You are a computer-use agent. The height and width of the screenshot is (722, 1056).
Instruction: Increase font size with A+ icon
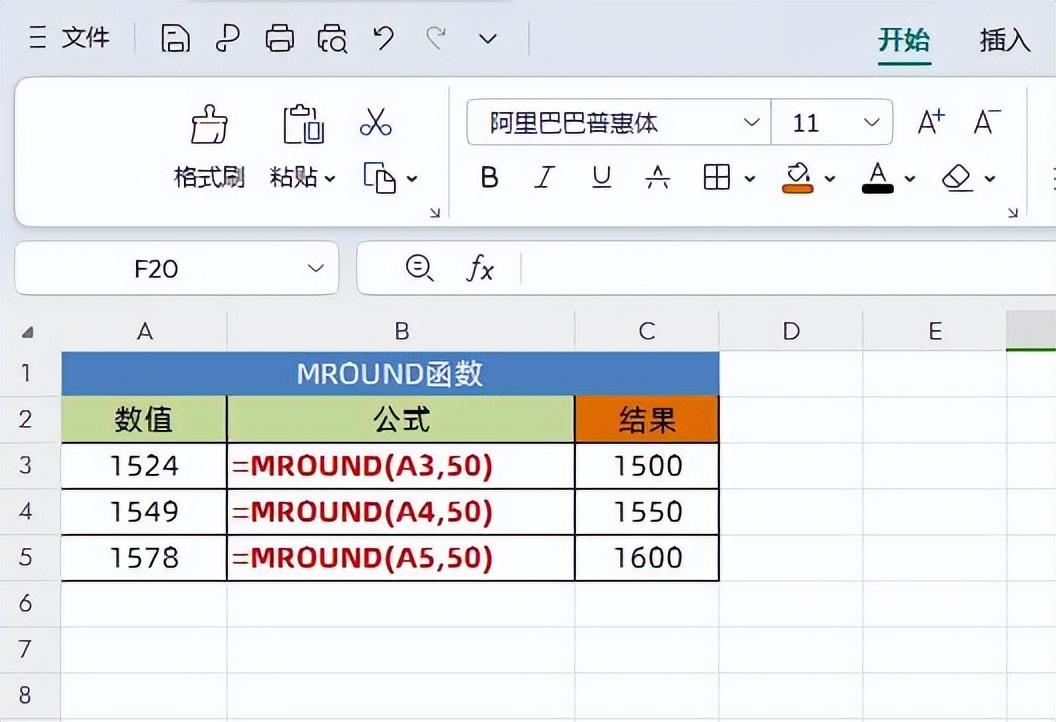(931, 123)
